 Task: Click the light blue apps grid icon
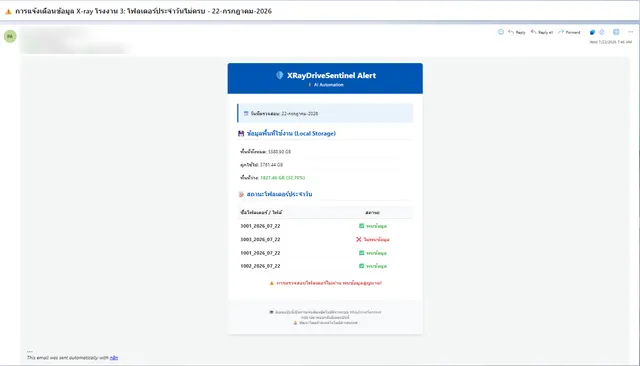(x=616, y=32)
